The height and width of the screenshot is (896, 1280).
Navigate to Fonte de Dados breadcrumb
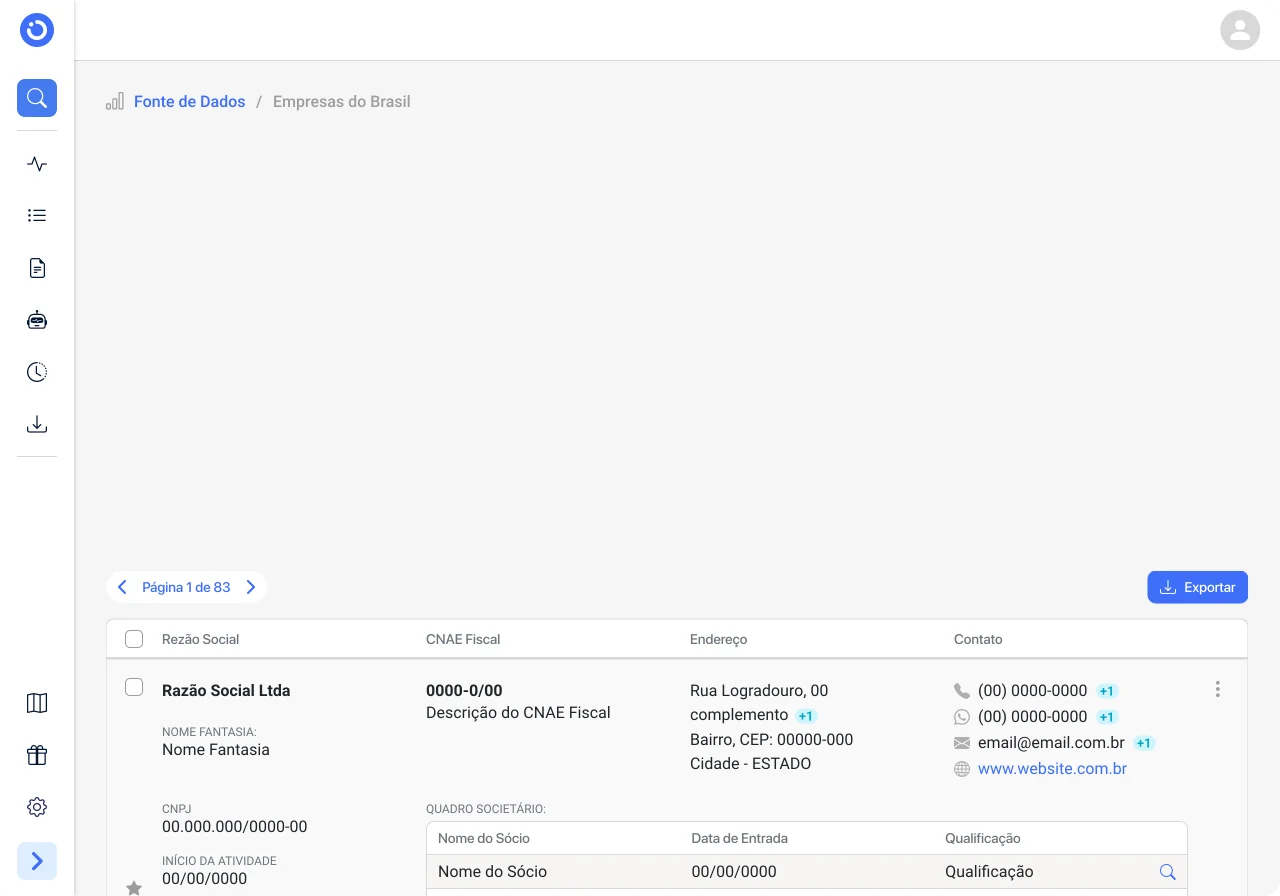[x=189, y=102]
